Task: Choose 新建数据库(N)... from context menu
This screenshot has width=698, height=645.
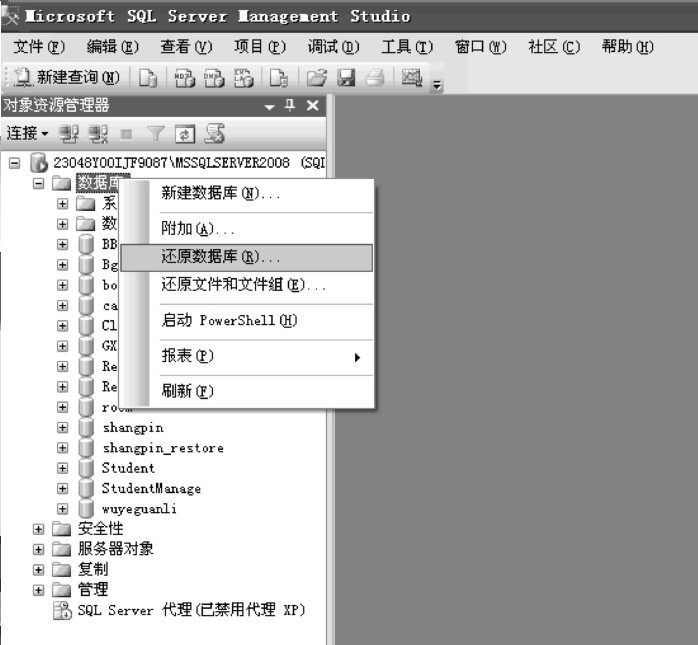Action: pyautogui.click(x=247, y=193)
